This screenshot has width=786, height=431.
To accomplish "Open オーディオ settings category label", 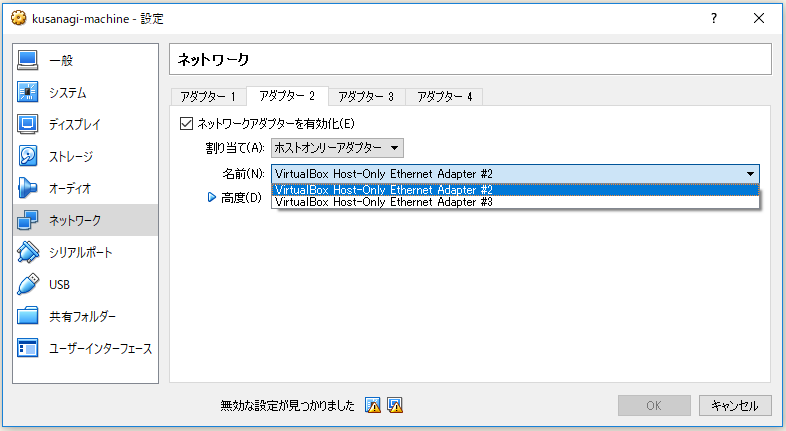I will 70,189.
